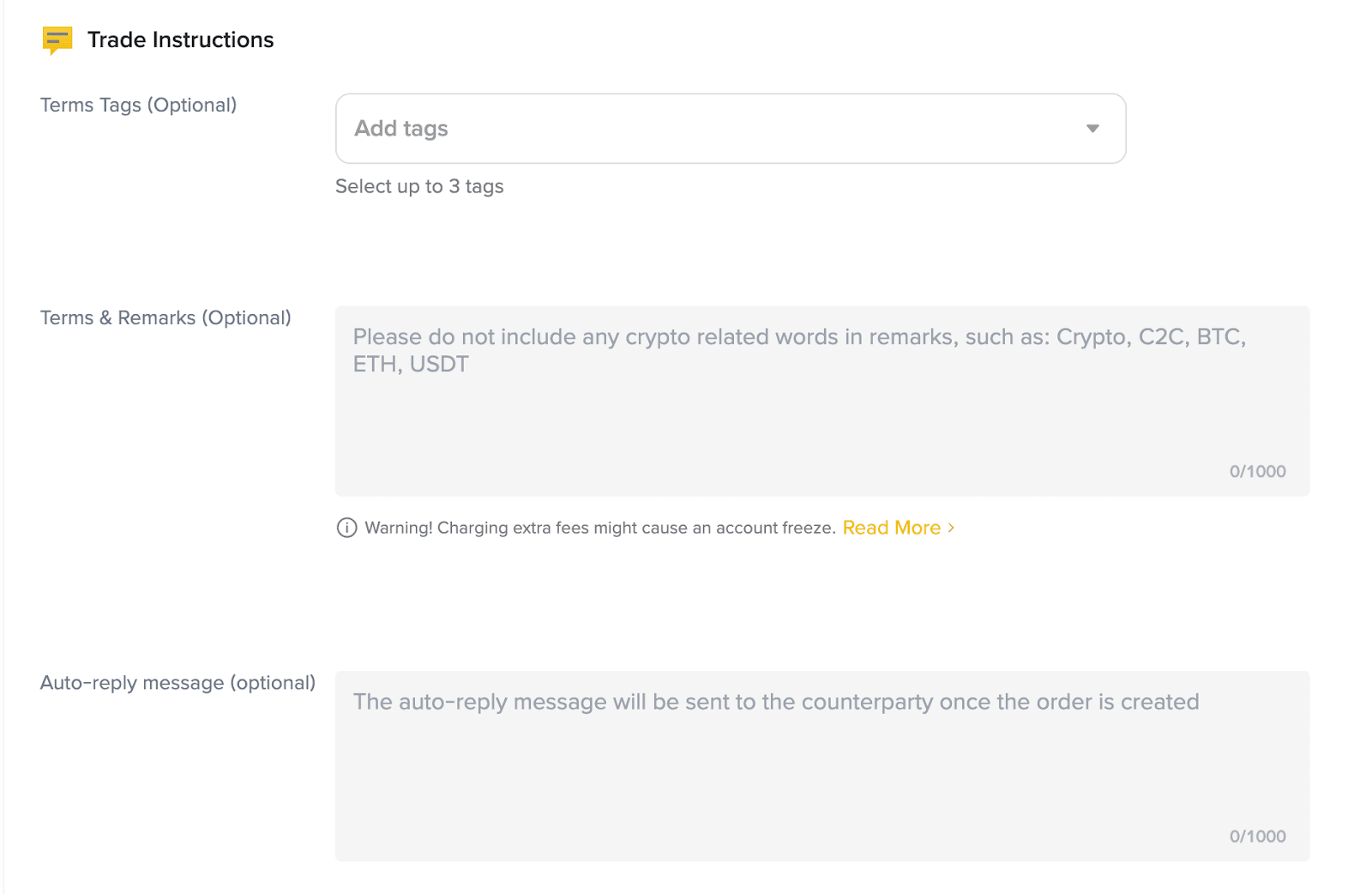Click the "Add tags" placeholder text
Image resolution: width=1372 pixels, height=894 pixels.
pos(401,129)
